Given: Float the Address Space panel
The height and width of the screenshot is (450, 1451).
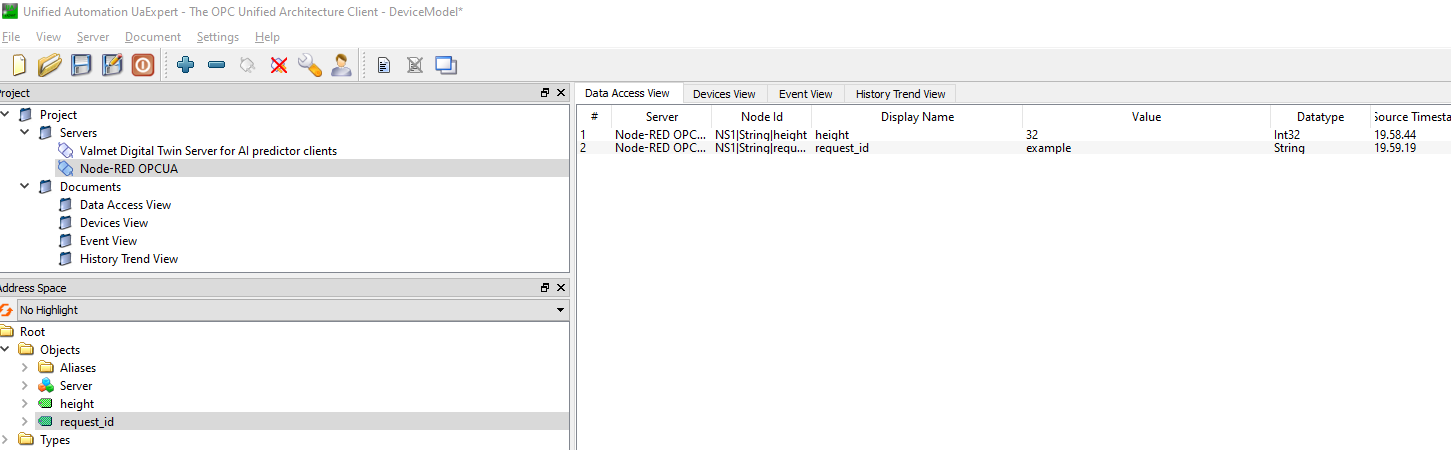Looking at the screenshot, I should 545,287.
